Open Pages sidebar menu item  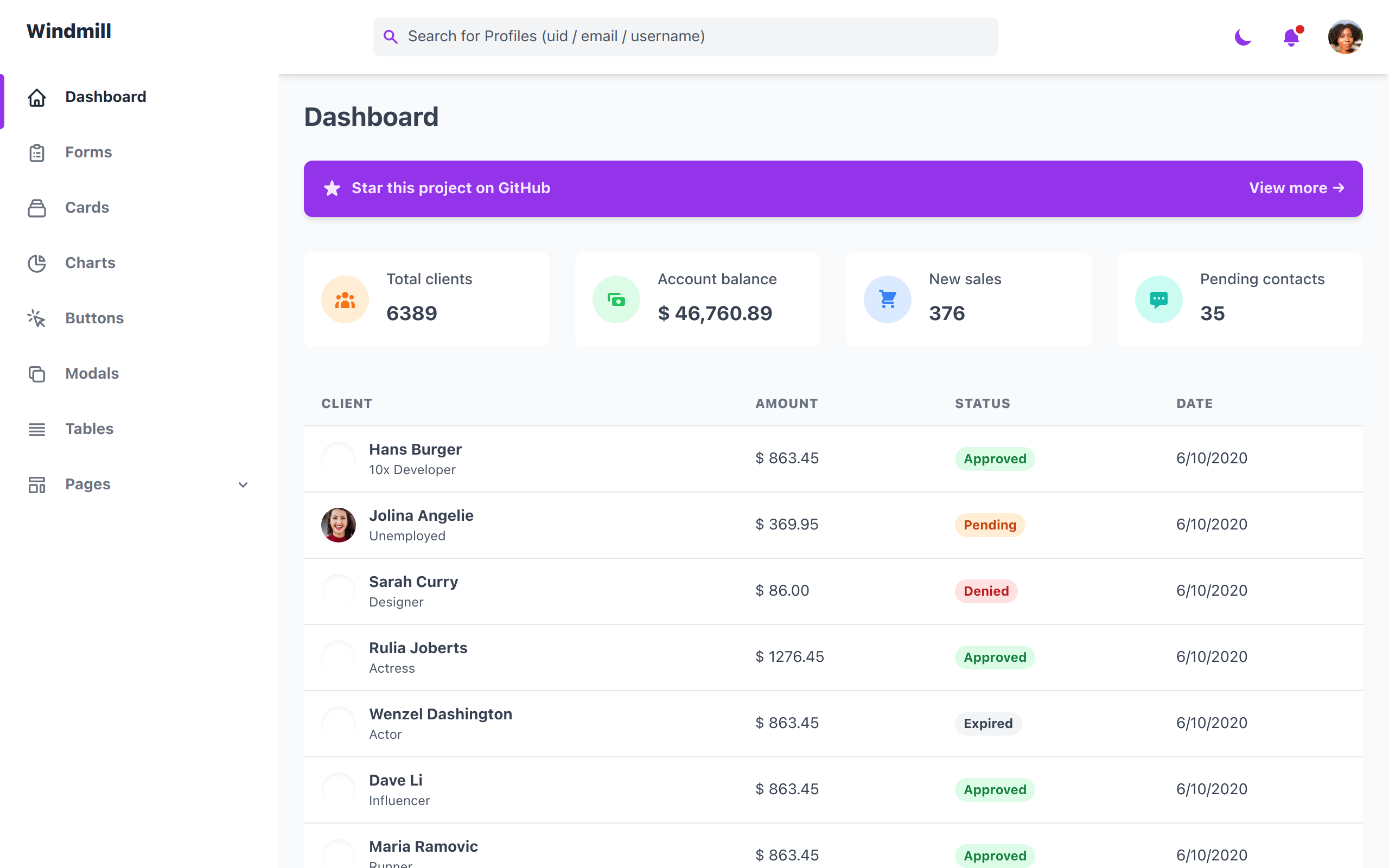[88, 484]
